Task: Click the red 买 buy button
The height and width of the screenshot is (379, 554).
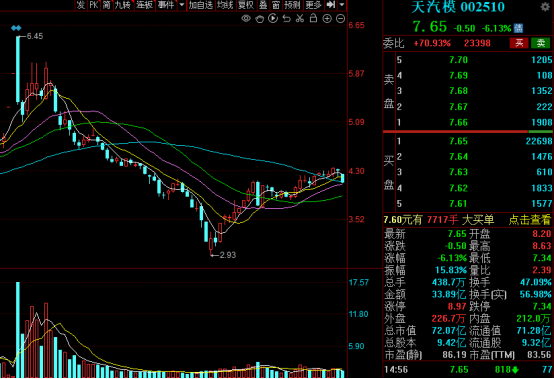Action: [519, 43]
